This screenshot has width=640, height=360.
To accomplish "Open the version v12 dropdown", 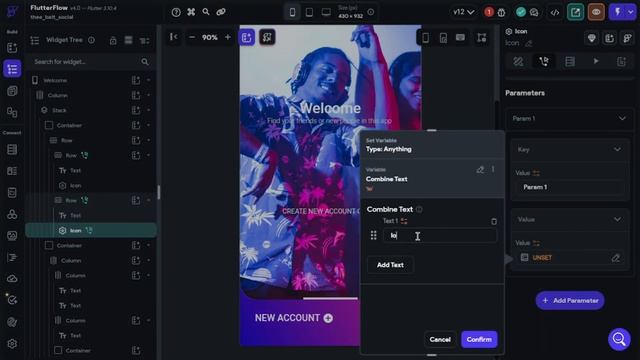I will click(x=464, y=12).
